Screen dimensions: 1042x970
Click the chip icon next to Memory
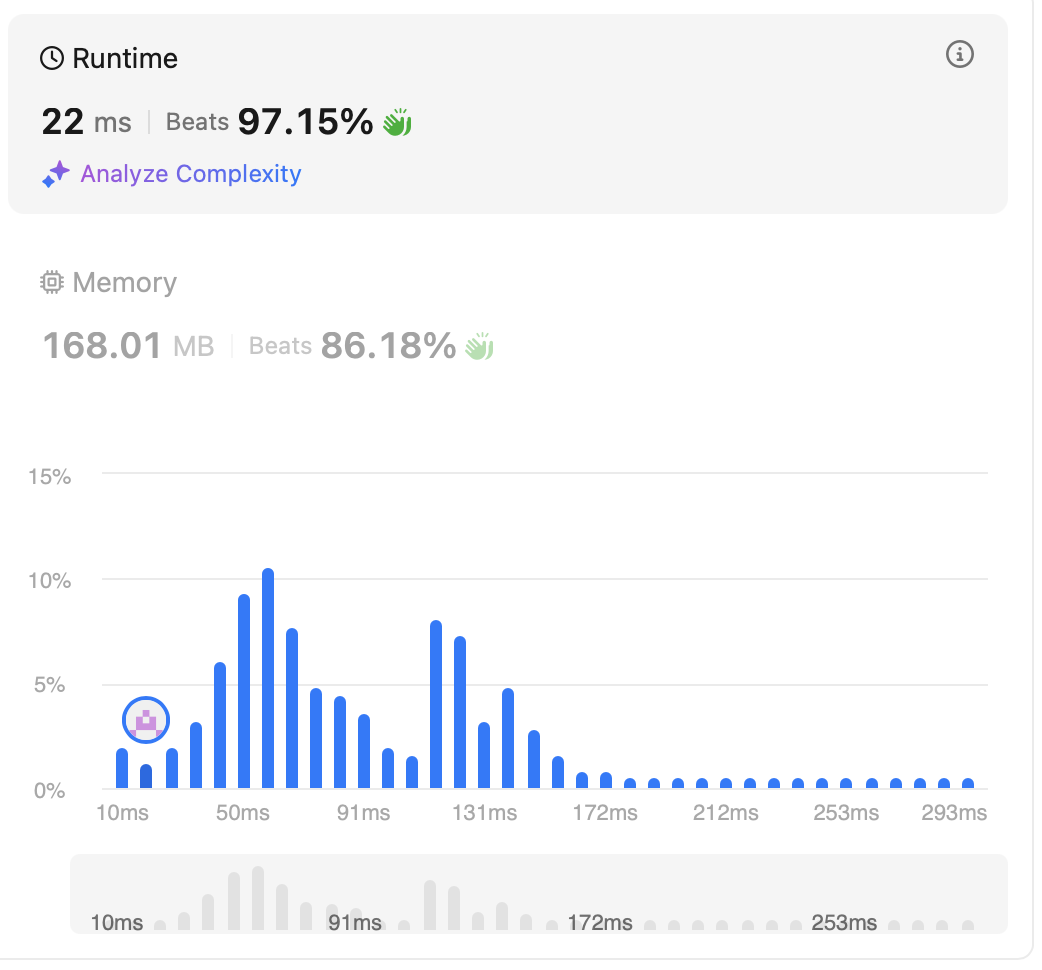point(52,283)
